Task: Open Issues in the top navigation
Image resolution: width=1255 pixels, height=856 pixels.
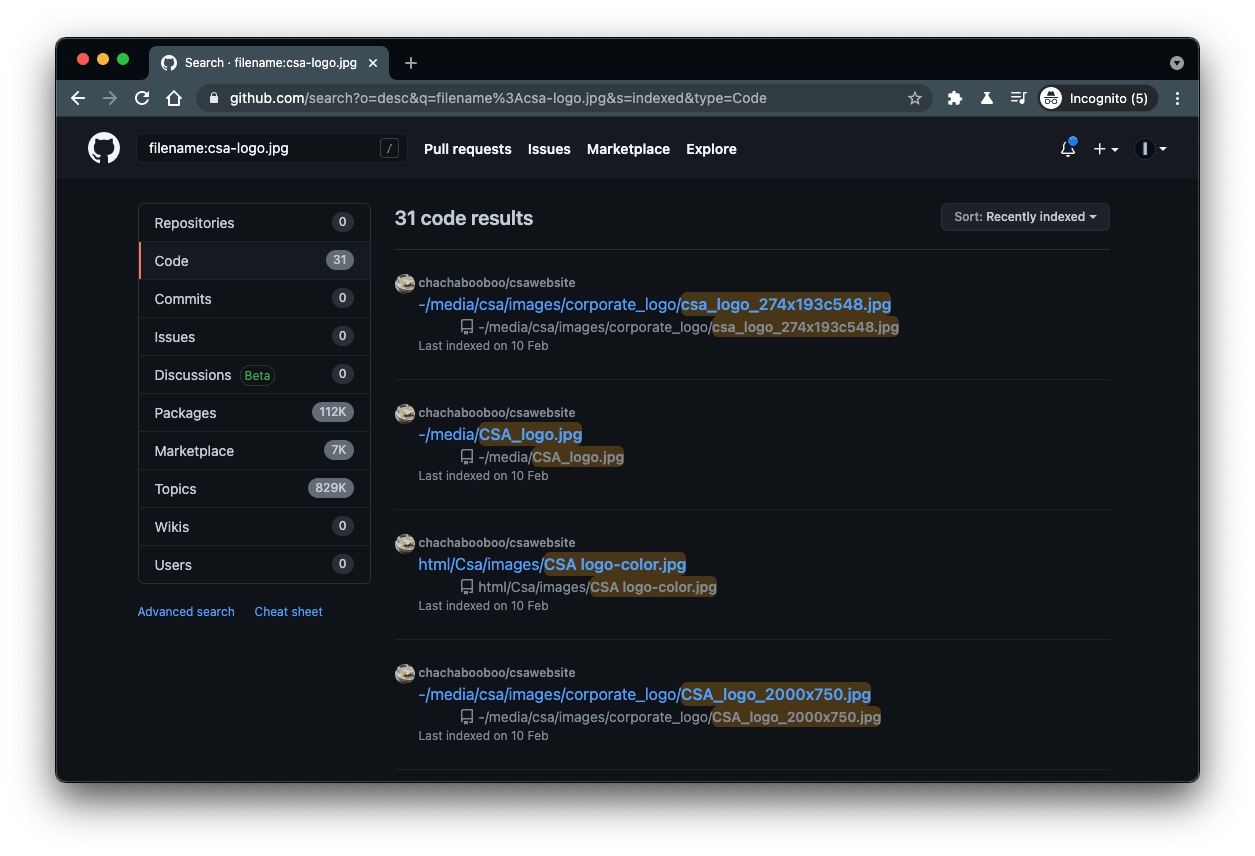Action: point(549,149)
